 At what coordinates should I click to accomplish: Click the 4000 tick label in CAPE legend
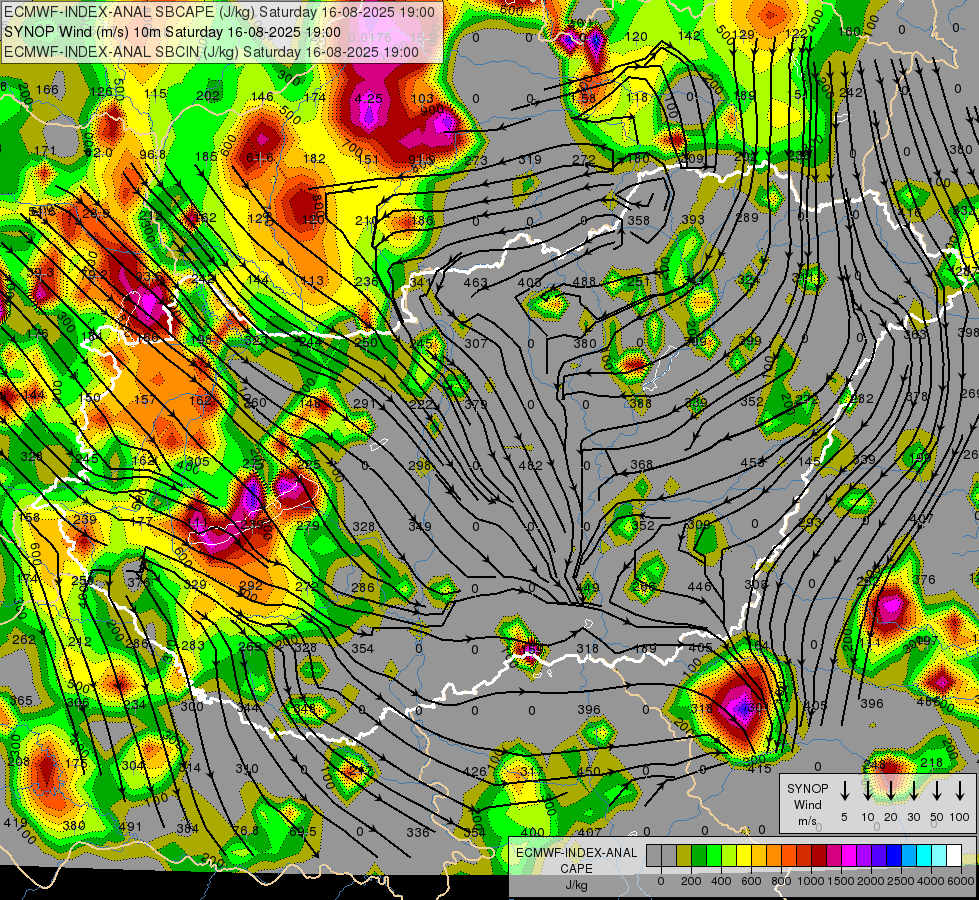pos(931,881)
